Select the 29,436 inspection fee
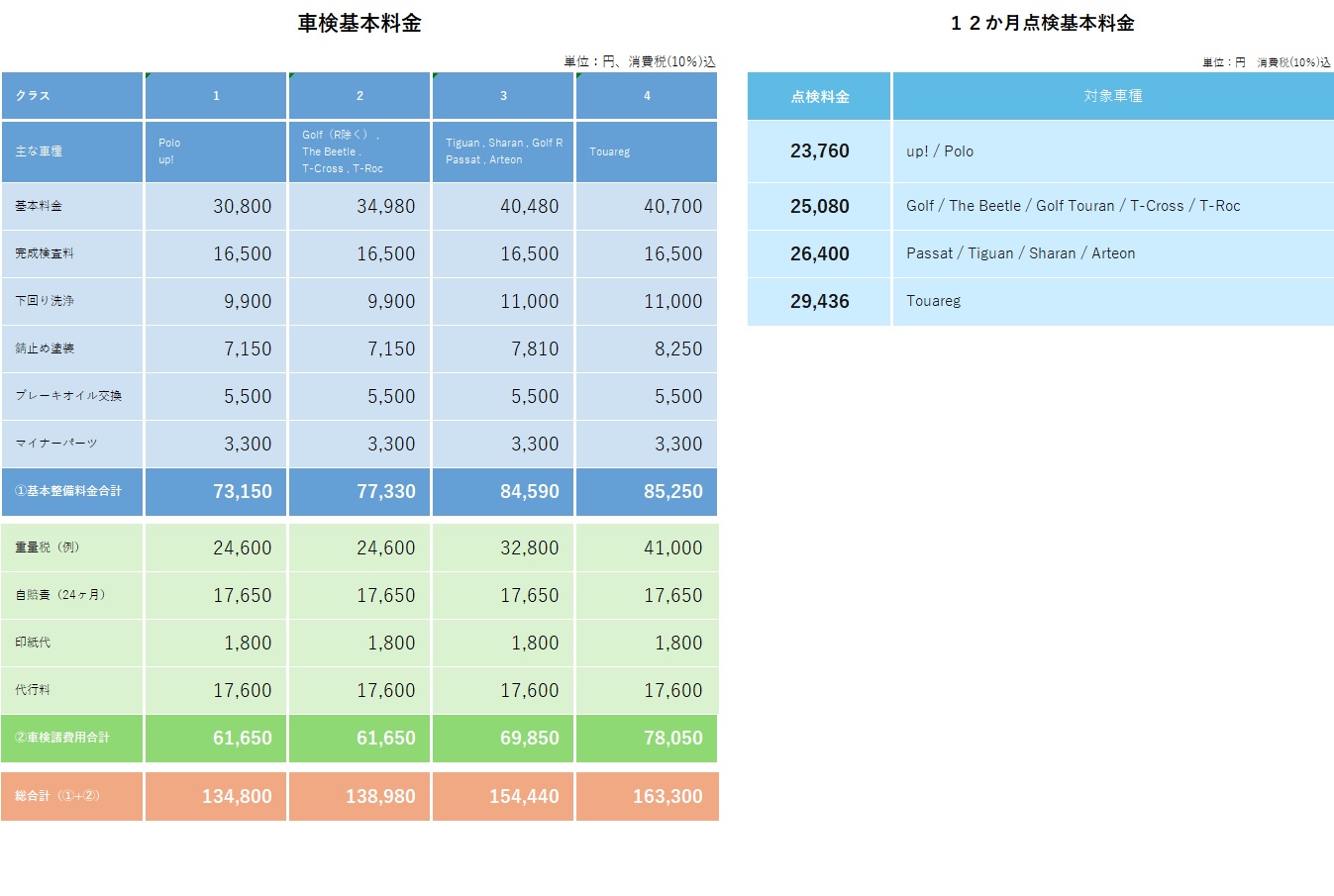This screenshot has width=1334, height=896. (819, 301)
